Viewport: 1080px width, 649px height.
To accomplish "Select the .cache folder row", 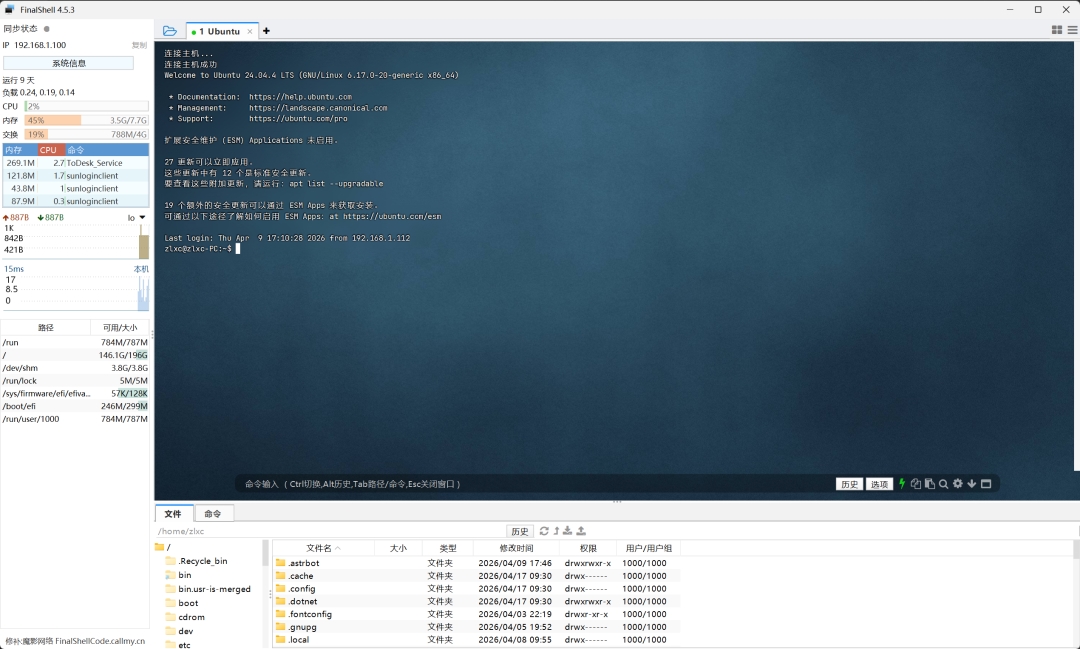I will coord(477,576).
